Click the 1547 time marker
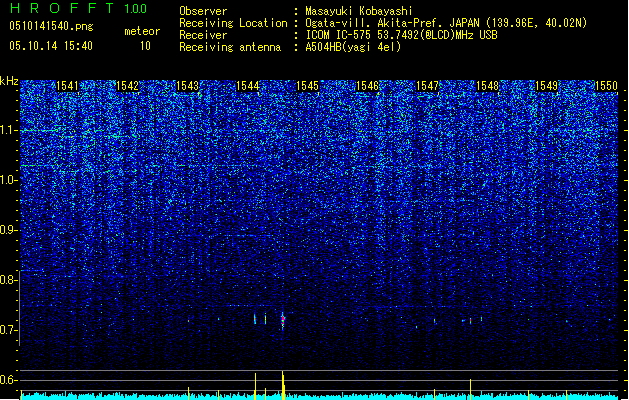This screenshot has width=629, height=400. point(428,86)
